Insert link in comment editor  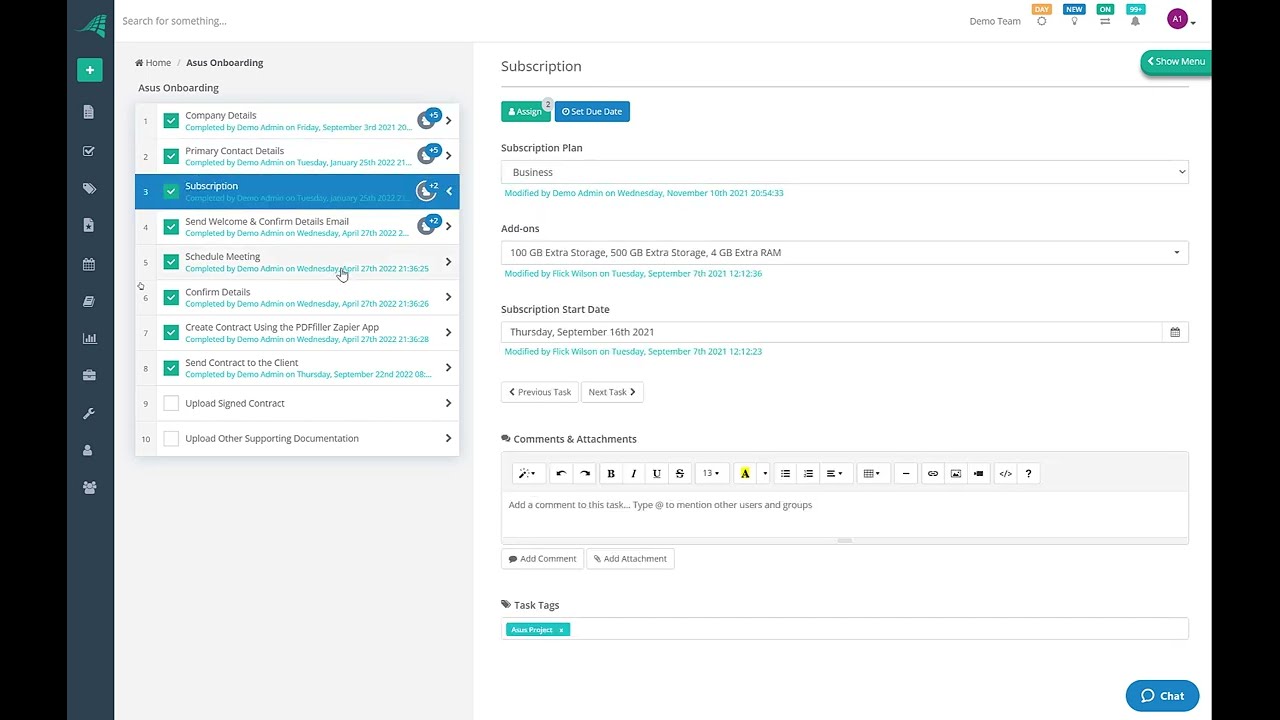(933, 474)
